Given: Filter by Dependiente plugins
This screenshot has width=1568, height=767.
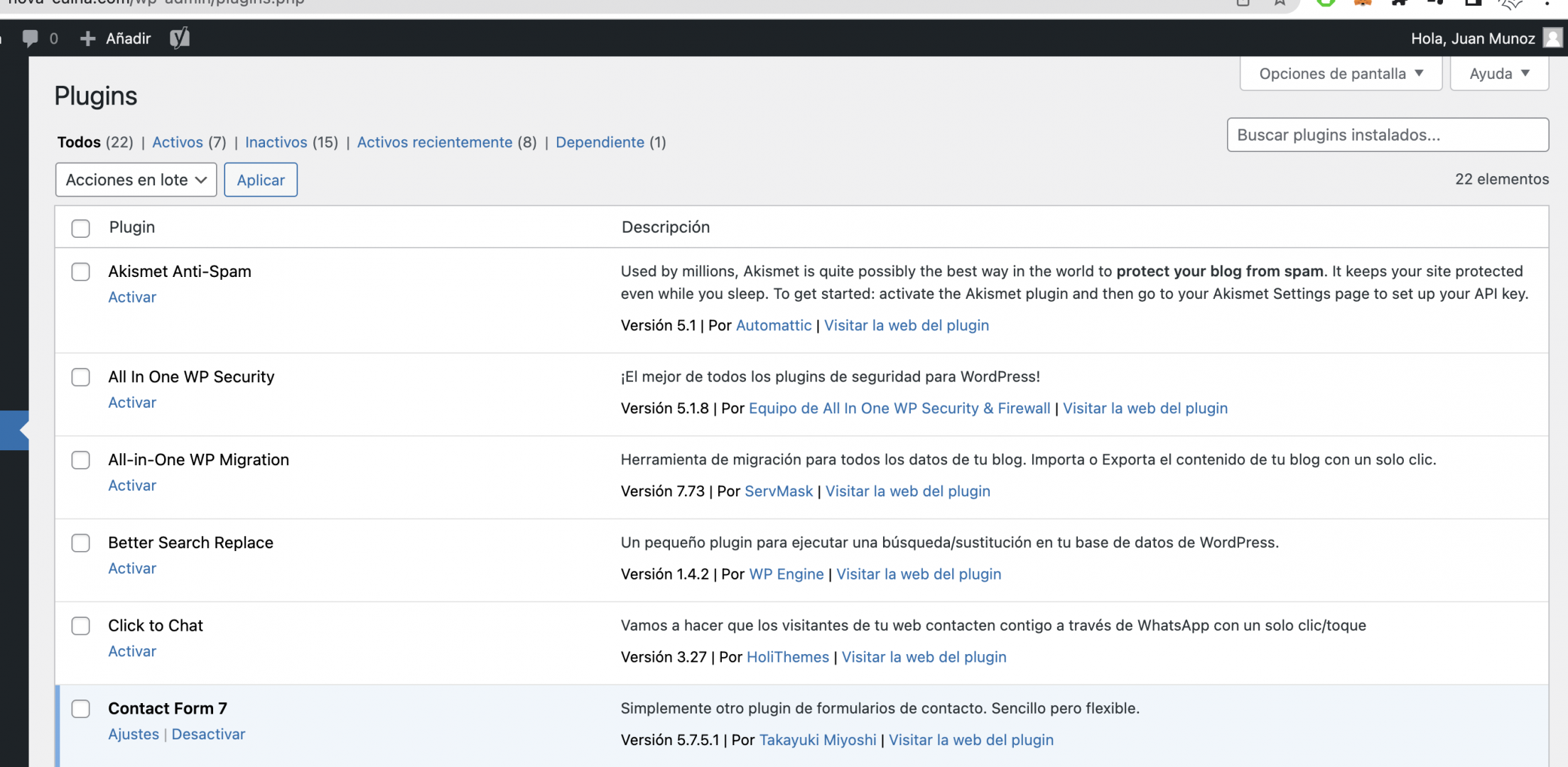Looking at the screenshot, I should pyautogui.click(x=600, y=142).
